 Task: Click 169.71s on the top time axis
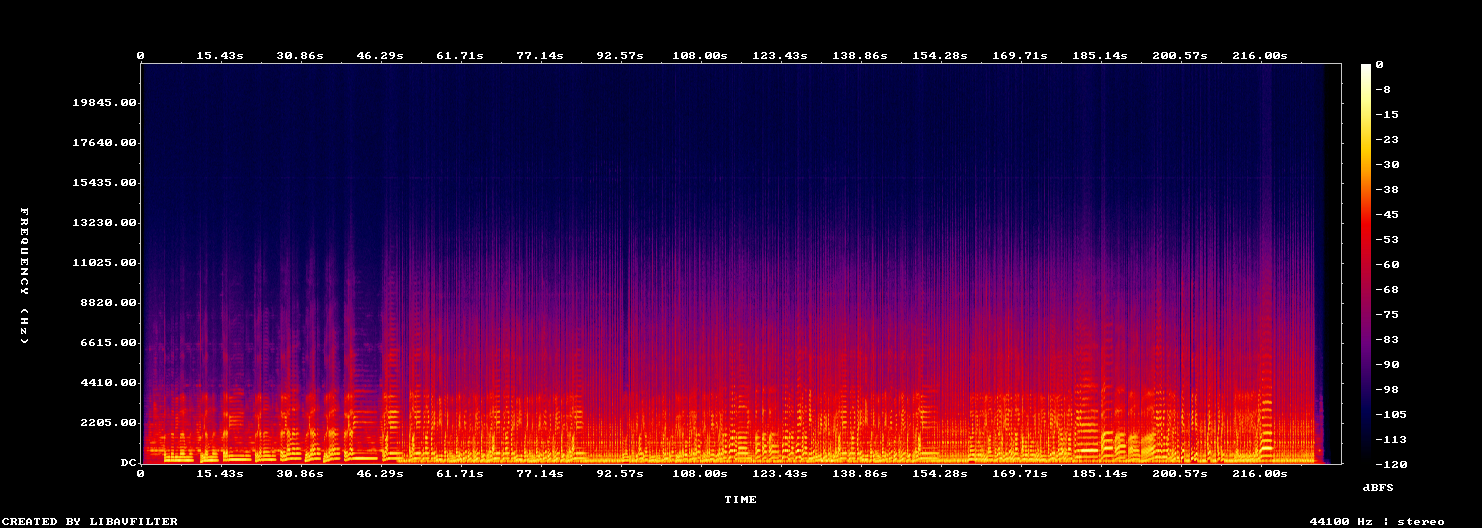1020,55
